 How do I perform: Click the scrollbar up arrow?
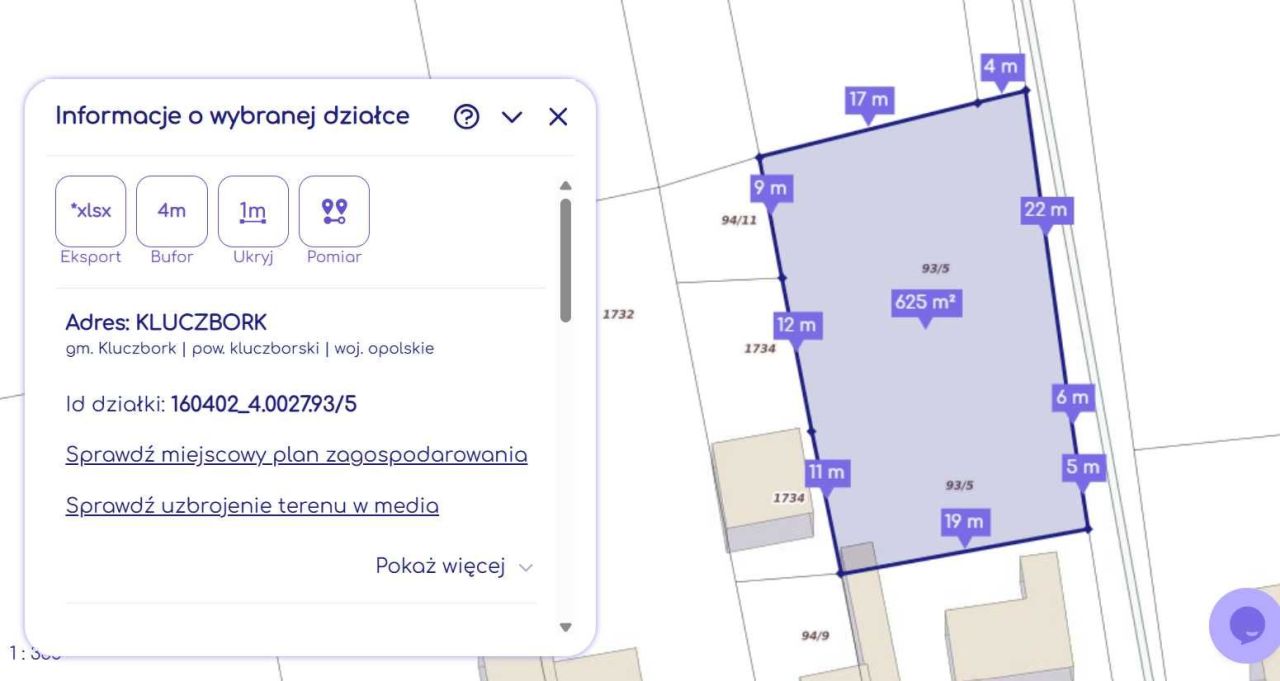point(566,184)
